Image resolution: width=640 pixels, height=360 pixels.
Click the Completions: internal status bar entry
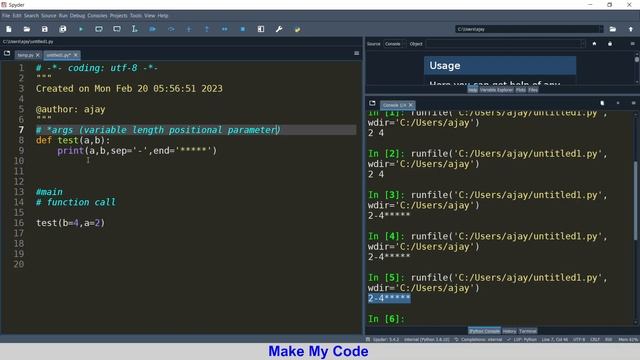point(478,340)
